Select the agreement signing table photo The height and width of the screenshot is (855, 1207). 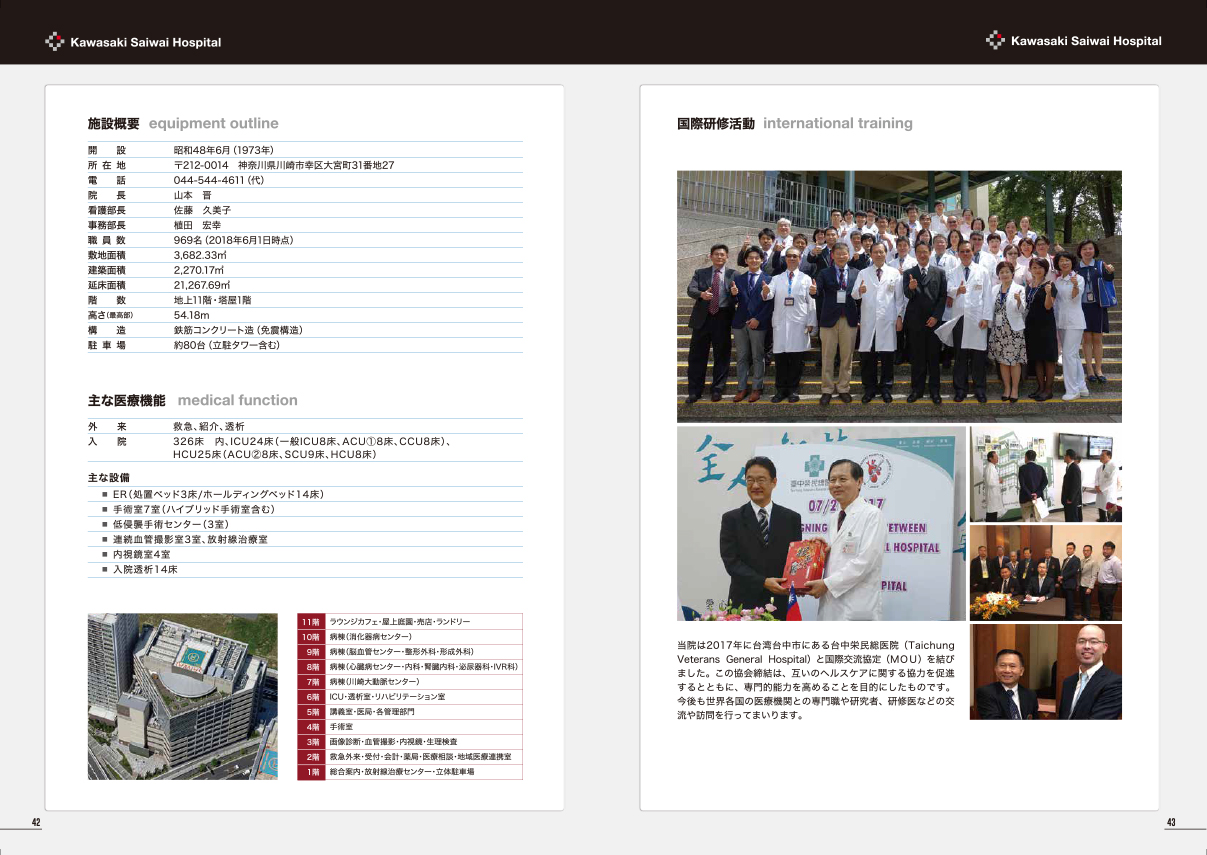click(x=1045, y=573)
